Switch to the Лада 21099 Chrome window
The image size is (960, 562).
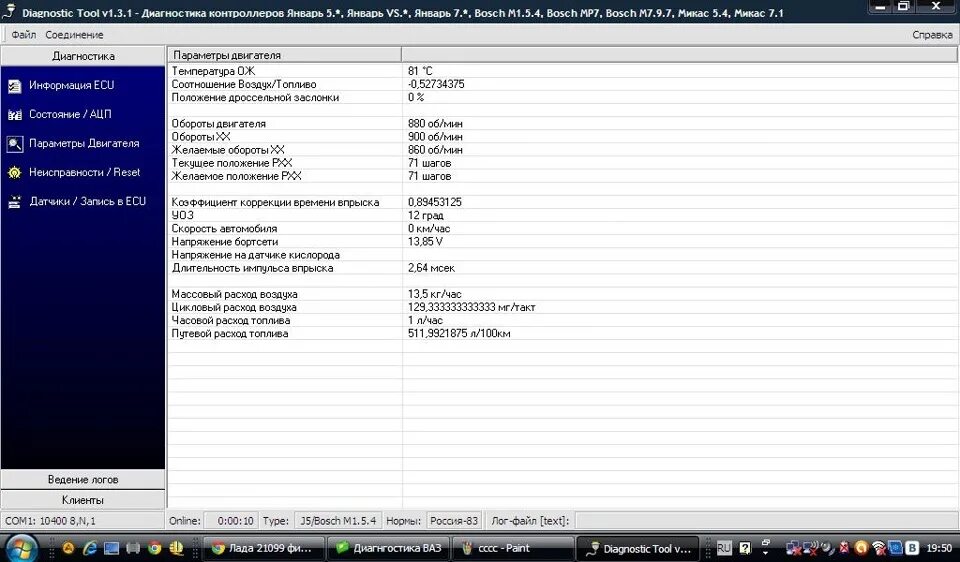coord(263,549)
